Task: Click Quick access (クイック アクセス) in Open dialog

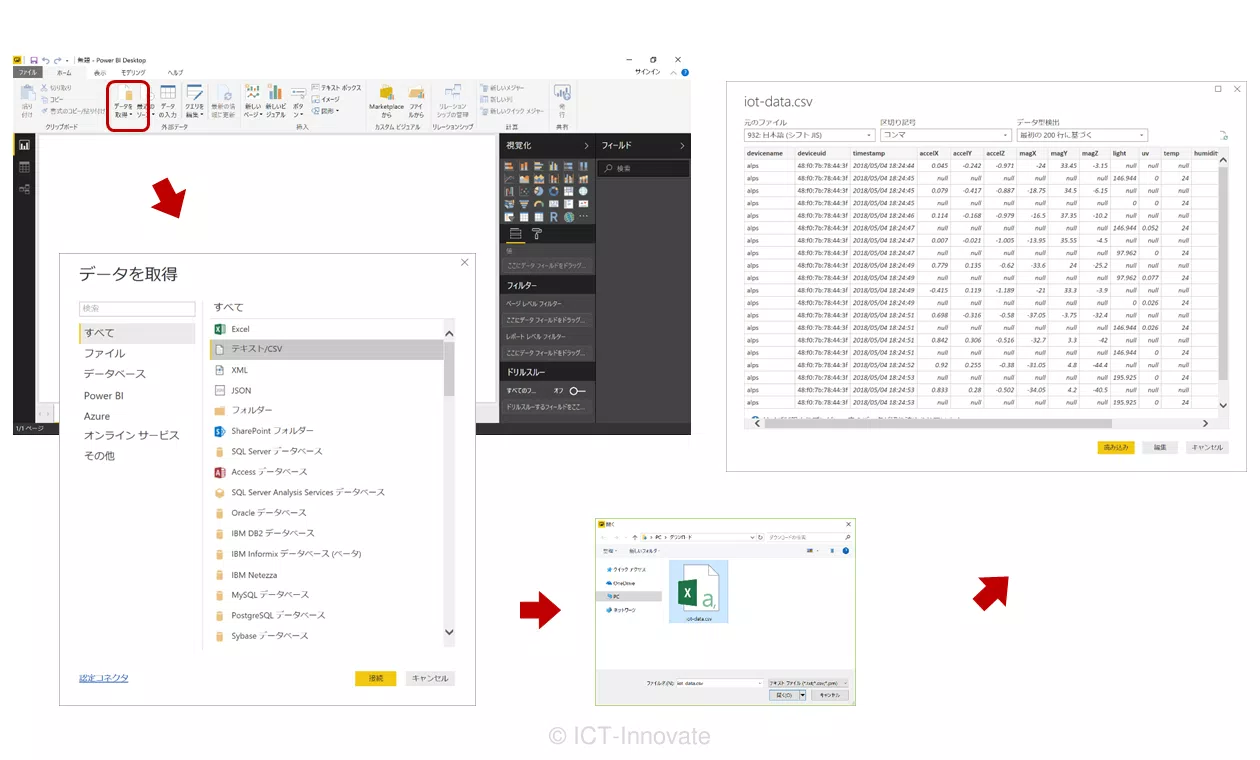Action: coord(627,569)
